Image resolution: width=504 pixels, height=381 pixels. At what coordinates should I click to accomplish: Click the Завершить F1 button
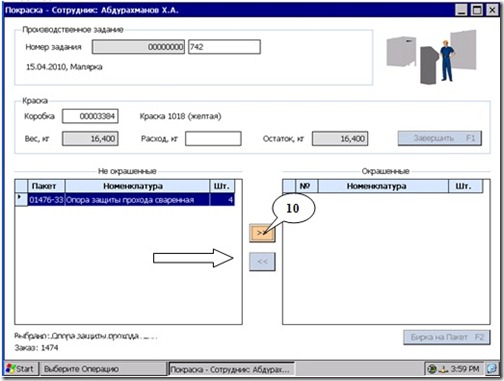(440, 138)
